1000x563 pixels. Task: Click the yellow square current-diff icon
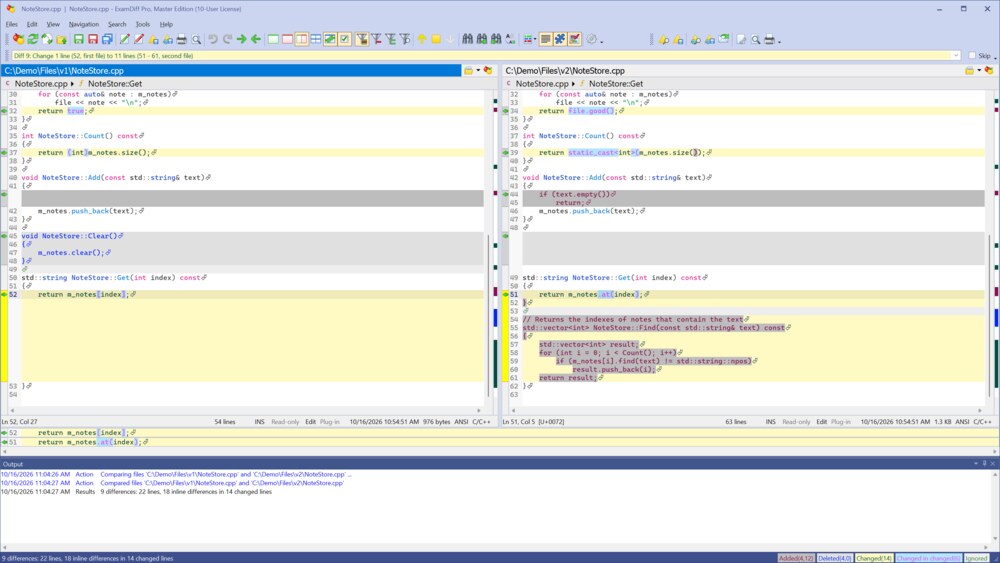pos(436,40)
